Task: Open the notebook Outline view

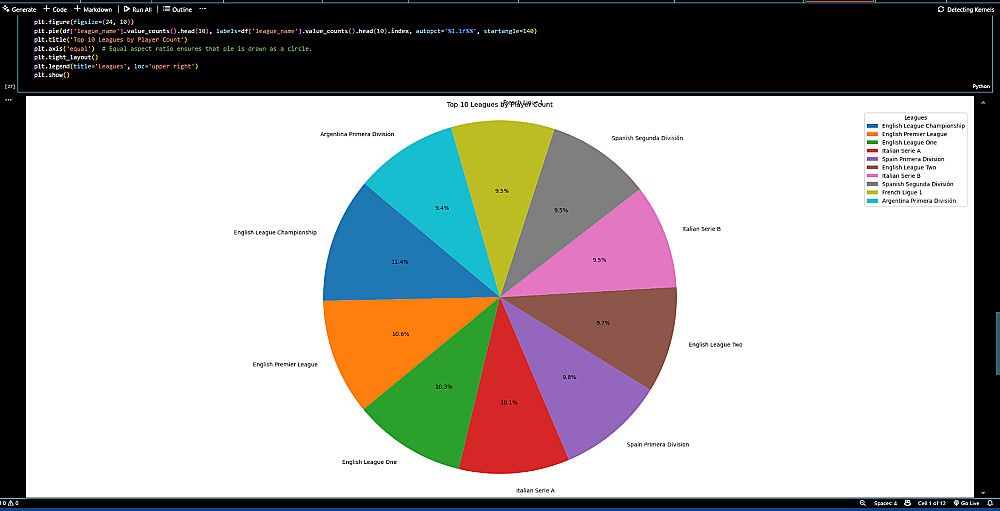Action: [x=177, y=10]
